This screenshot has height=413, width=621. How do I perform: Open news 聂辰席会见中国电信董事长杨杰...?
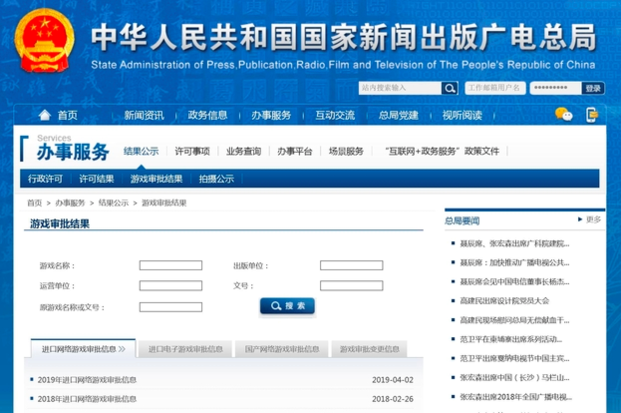click(x=514, y=282)
